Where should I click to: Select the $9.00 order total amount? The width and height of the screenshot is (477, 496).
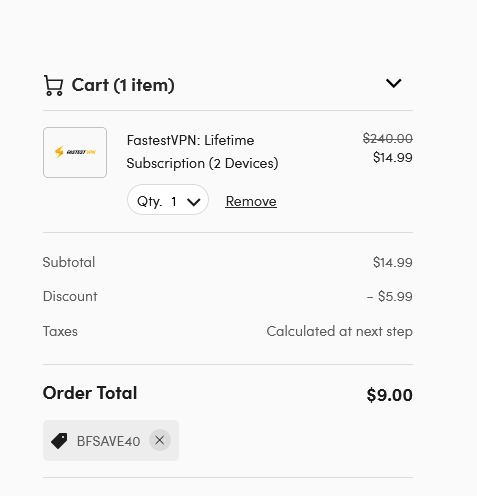pos(390,395)
